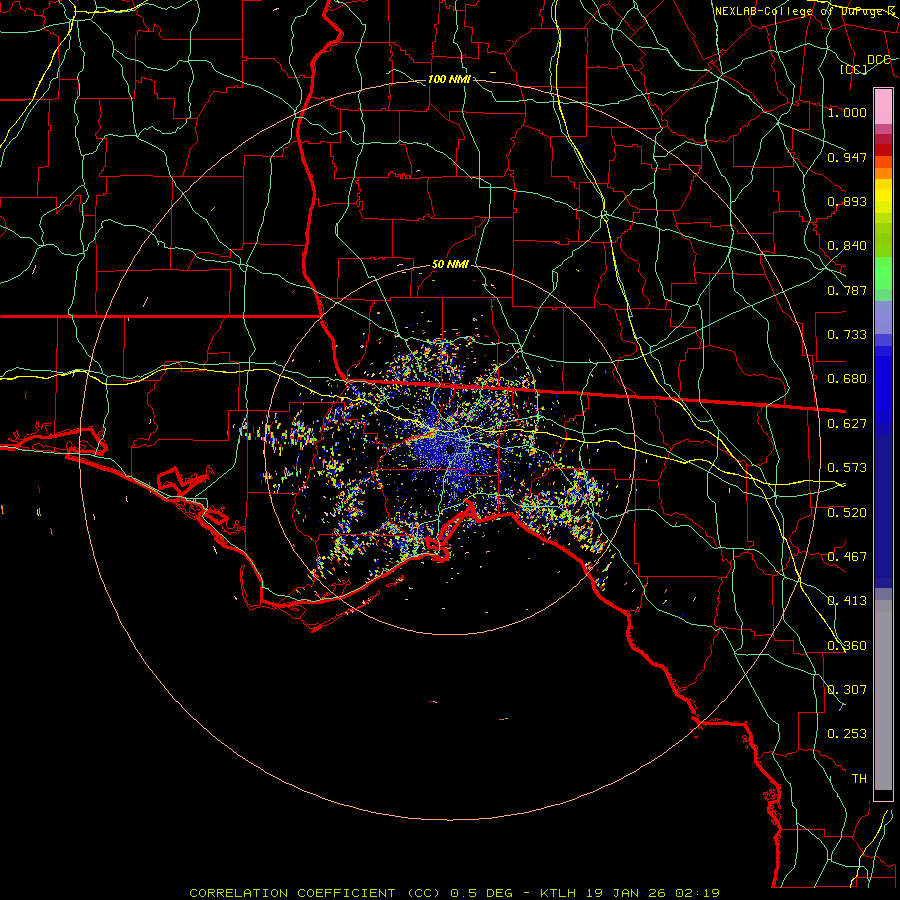Click the TH threshold label
Viewport: 900px width, 900px height.
(x=859, y=779)
